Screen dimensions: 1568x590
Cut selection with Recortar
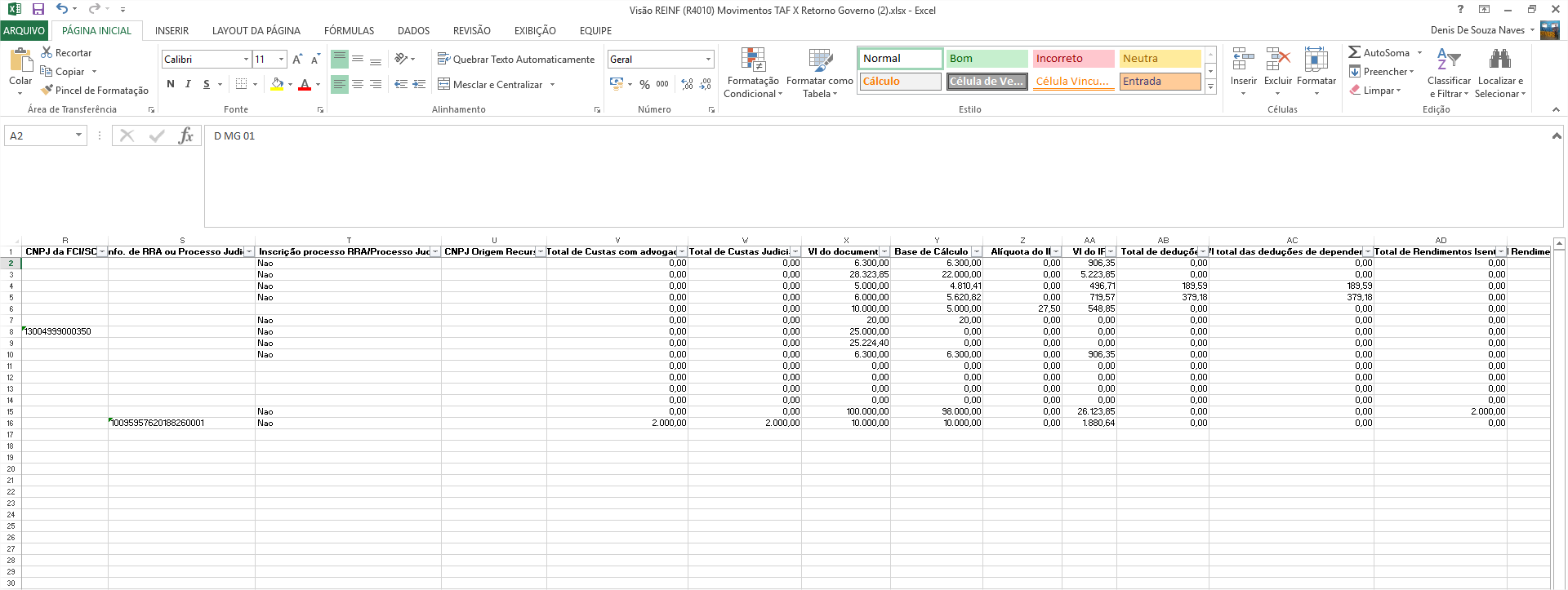66,53
